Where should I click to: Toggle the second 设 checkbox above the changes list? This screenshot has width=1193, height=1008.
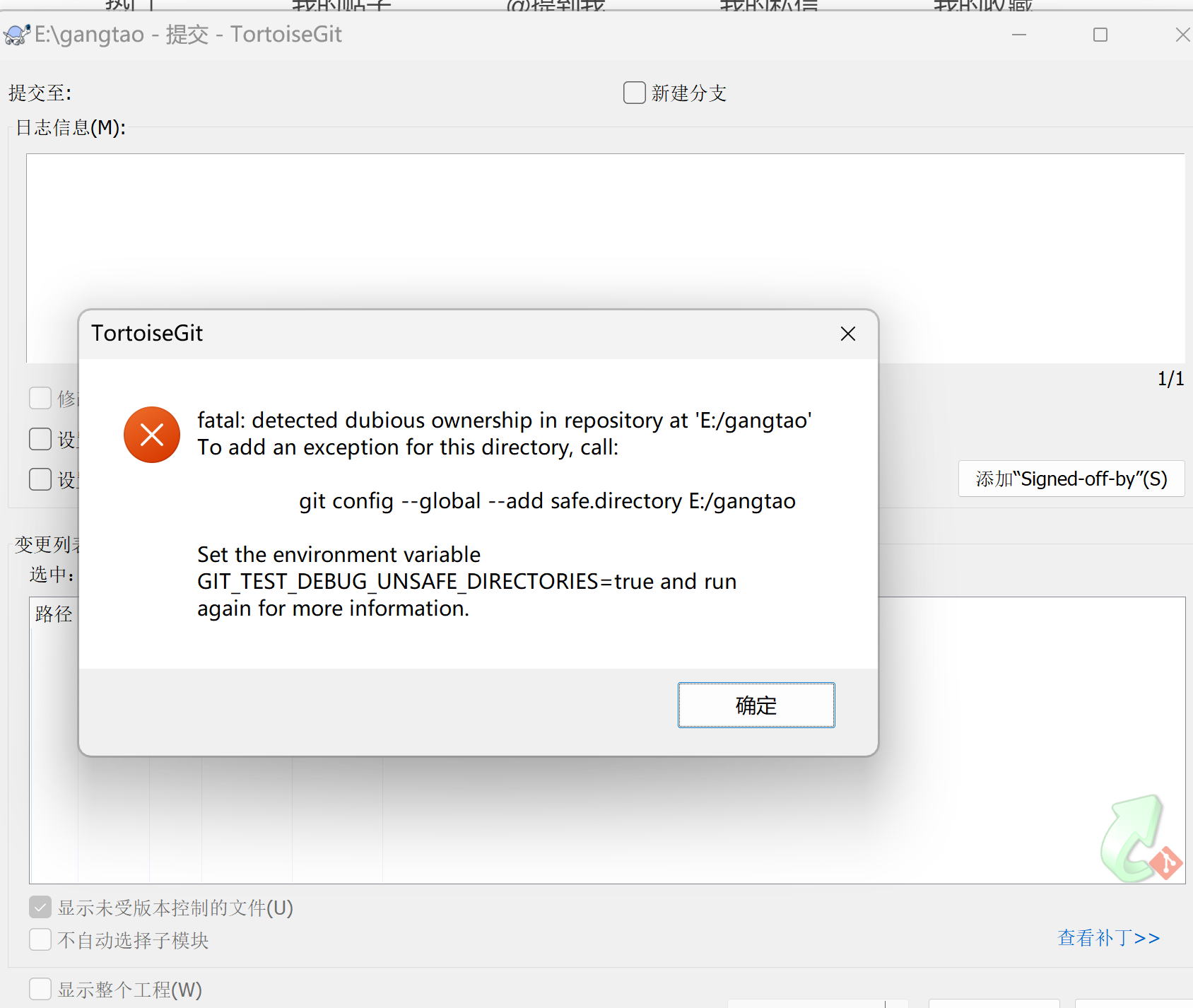[40, 479]
